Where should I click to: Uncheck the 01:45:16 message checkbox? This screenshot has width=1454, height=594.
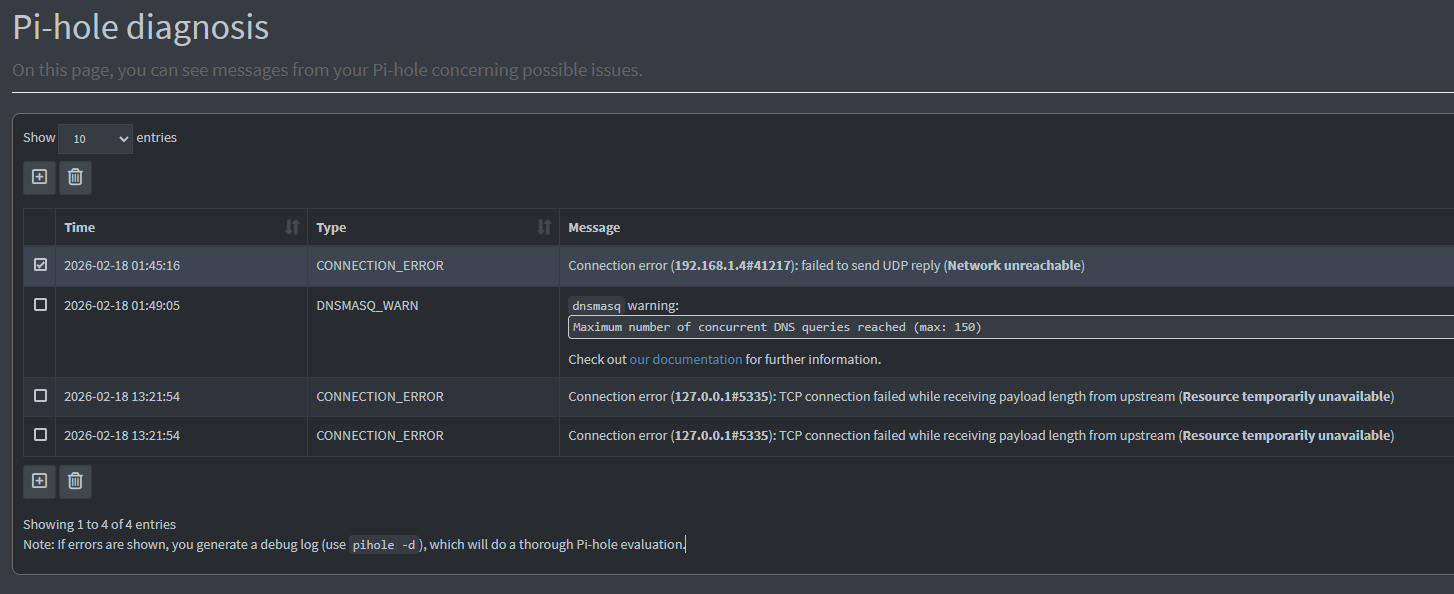tap(40, 265)
